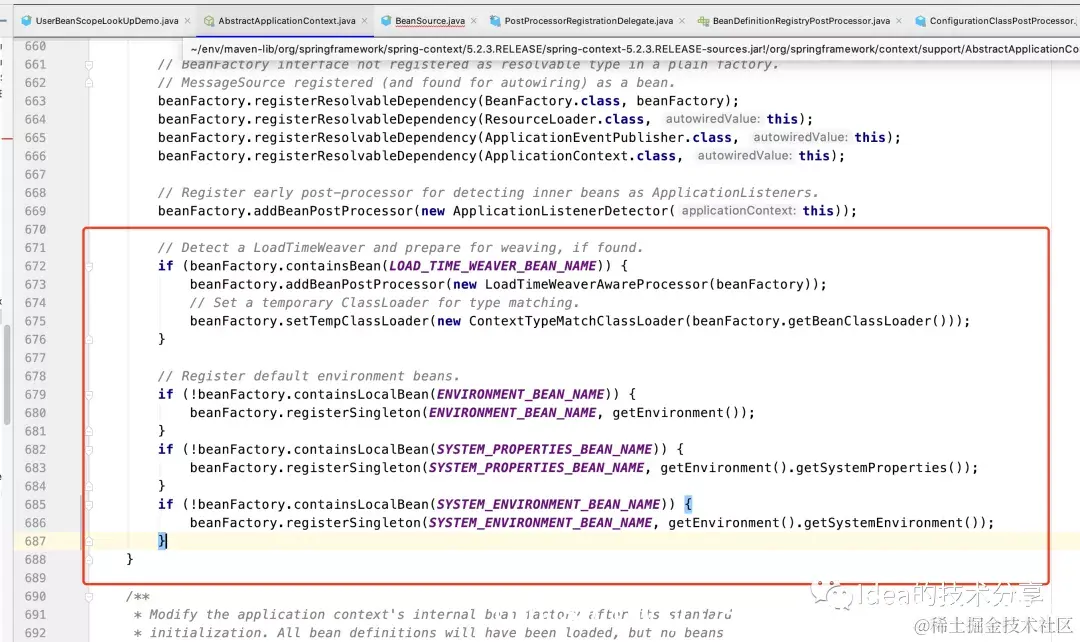Collapse the LOAD_TIME_WEAVER if-block at line 672
Viewport: 1080px width, 642px height.
[x=89, y=266]
